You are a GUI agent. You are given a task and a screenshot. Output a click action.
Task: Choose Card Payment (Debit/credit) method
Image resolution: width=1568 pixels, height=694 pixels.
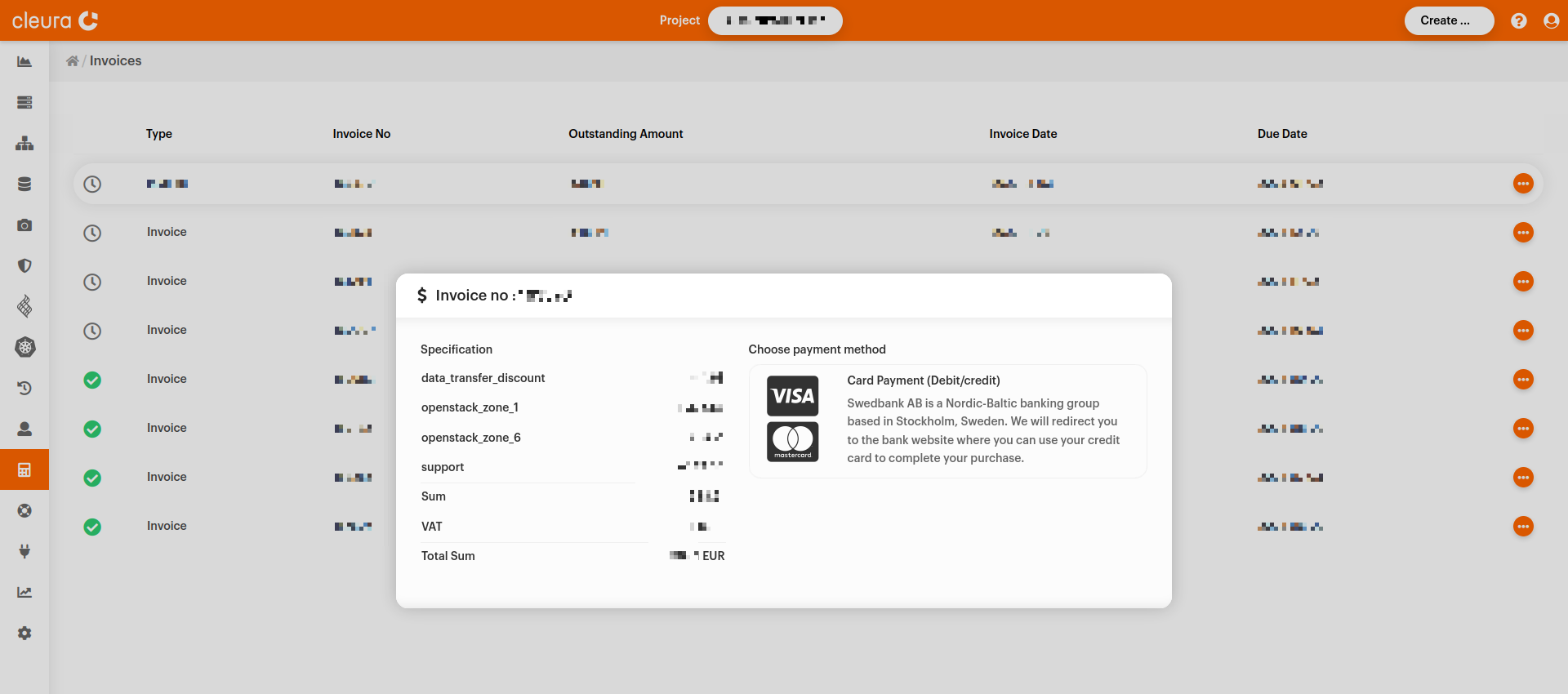[x=947, y=420]
